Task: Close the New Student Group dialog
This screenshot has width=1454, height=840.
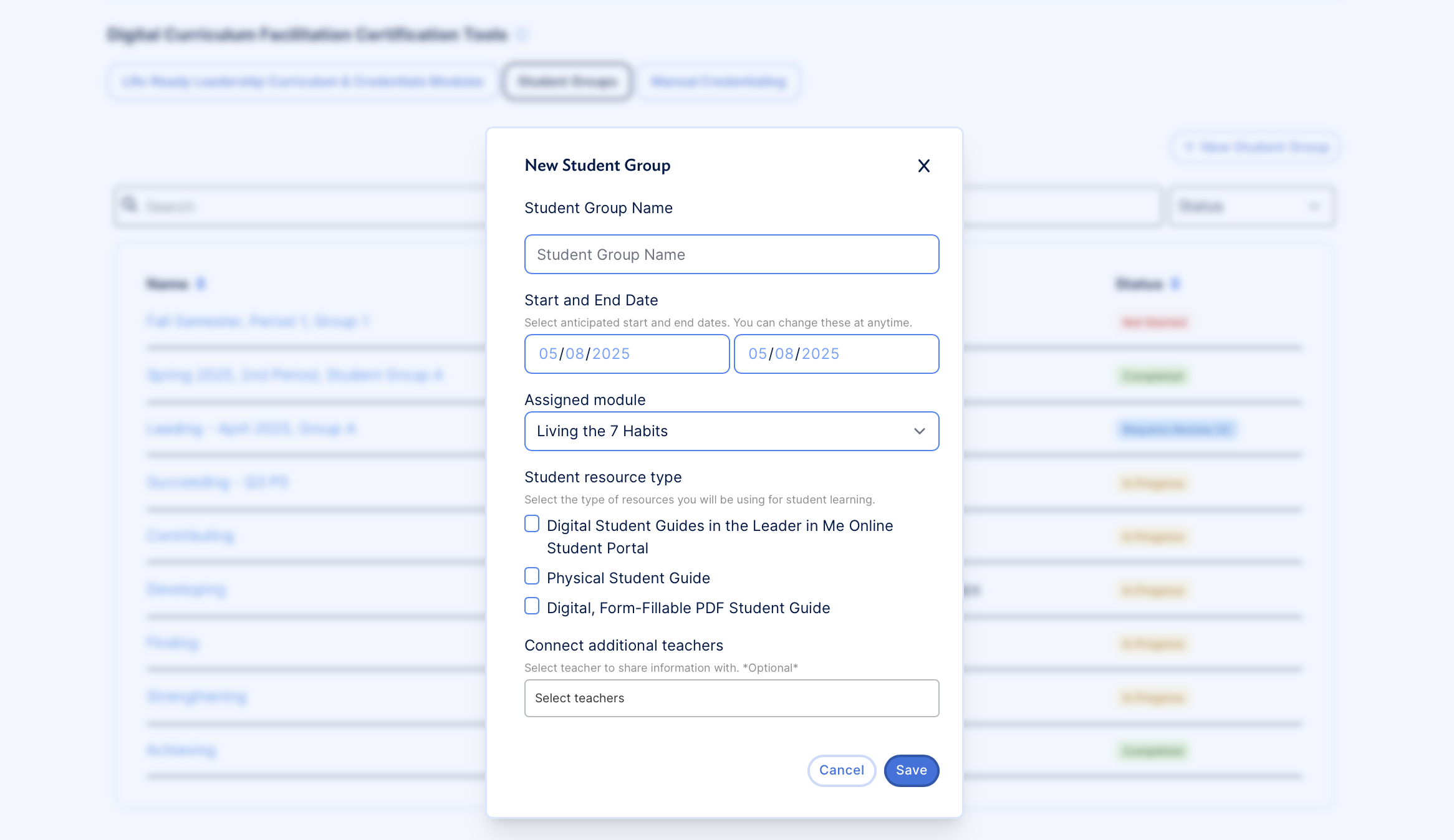Action: [x=923, y=166]
